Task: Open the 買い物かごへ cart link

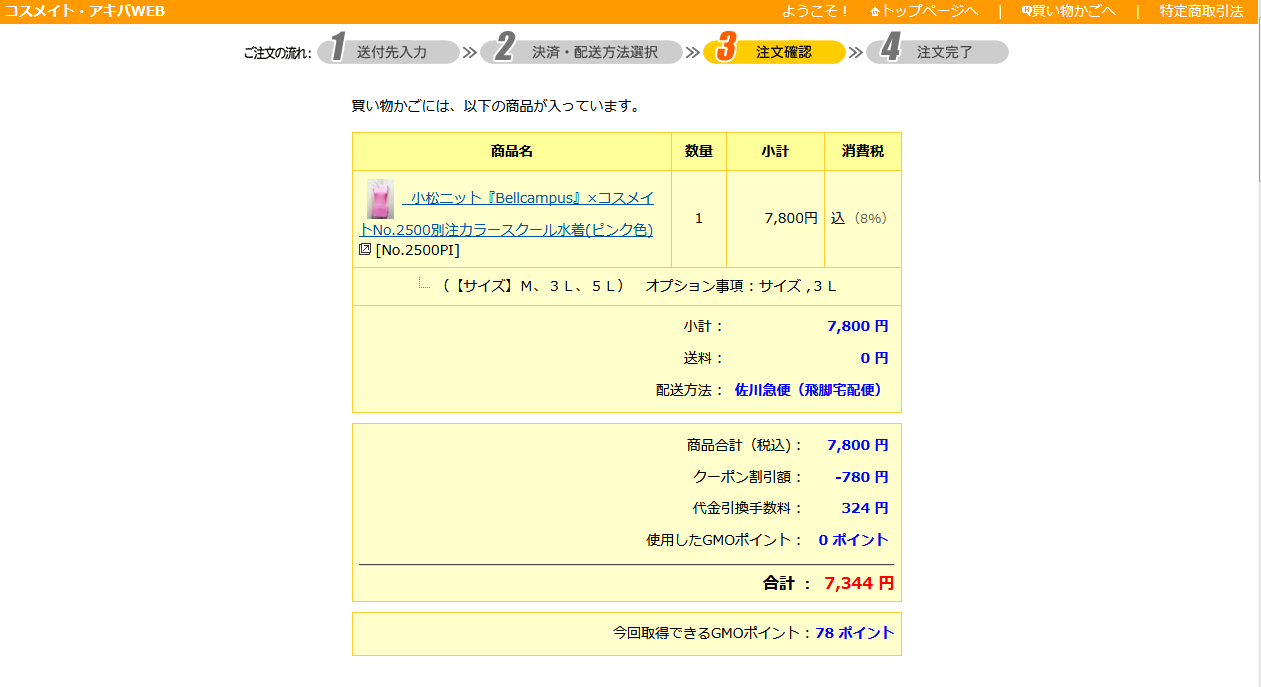Action: click(x=1074, y=12)
